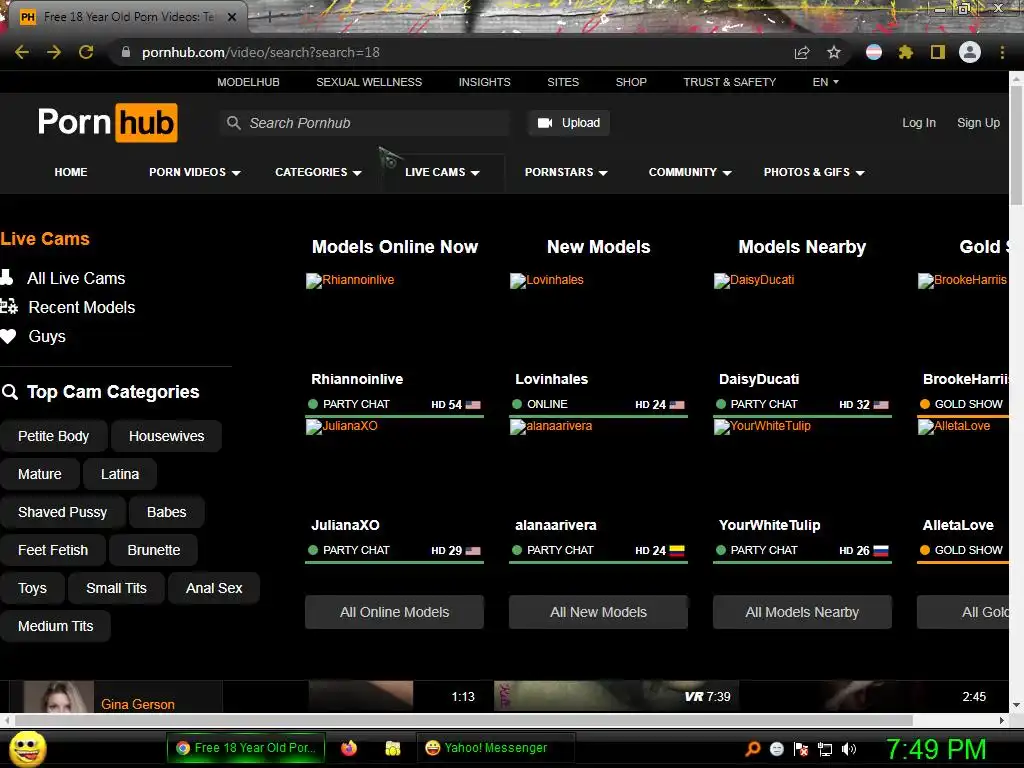
Task: Select the Mature category pill
Action: point(40,474)
